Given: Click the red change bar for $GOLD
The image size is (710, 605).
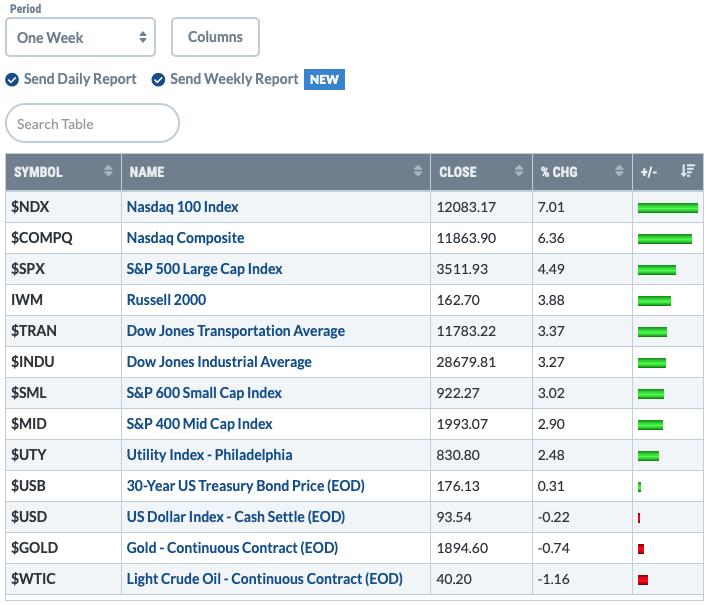Looking at the screenshot, I should 641,549.
